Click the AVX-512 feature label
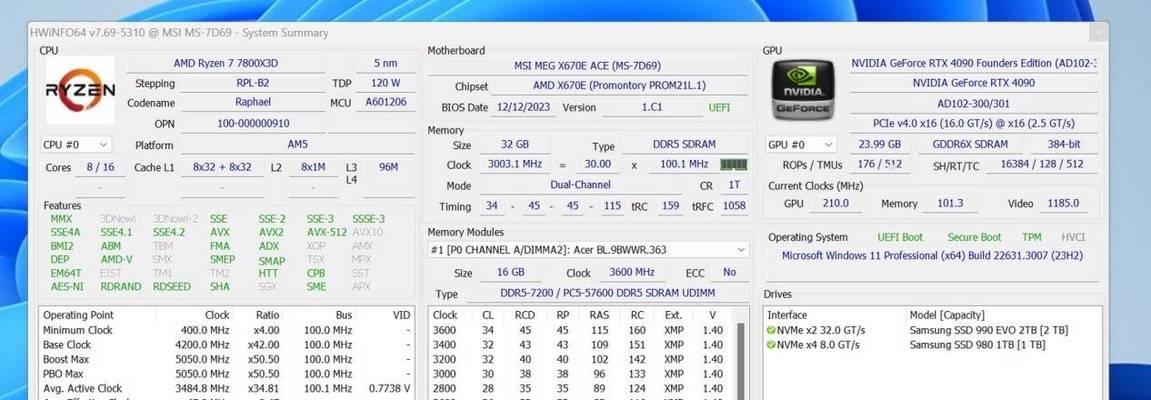Viewport: 1151px width, 400px height. (x=327, y=232)
